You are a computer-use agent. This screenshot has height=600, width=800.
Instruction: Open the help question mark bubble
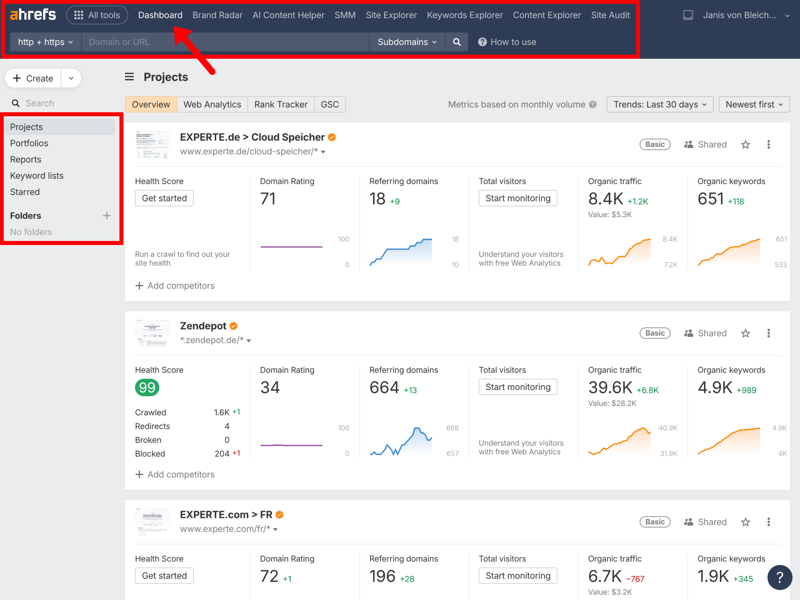779,577
